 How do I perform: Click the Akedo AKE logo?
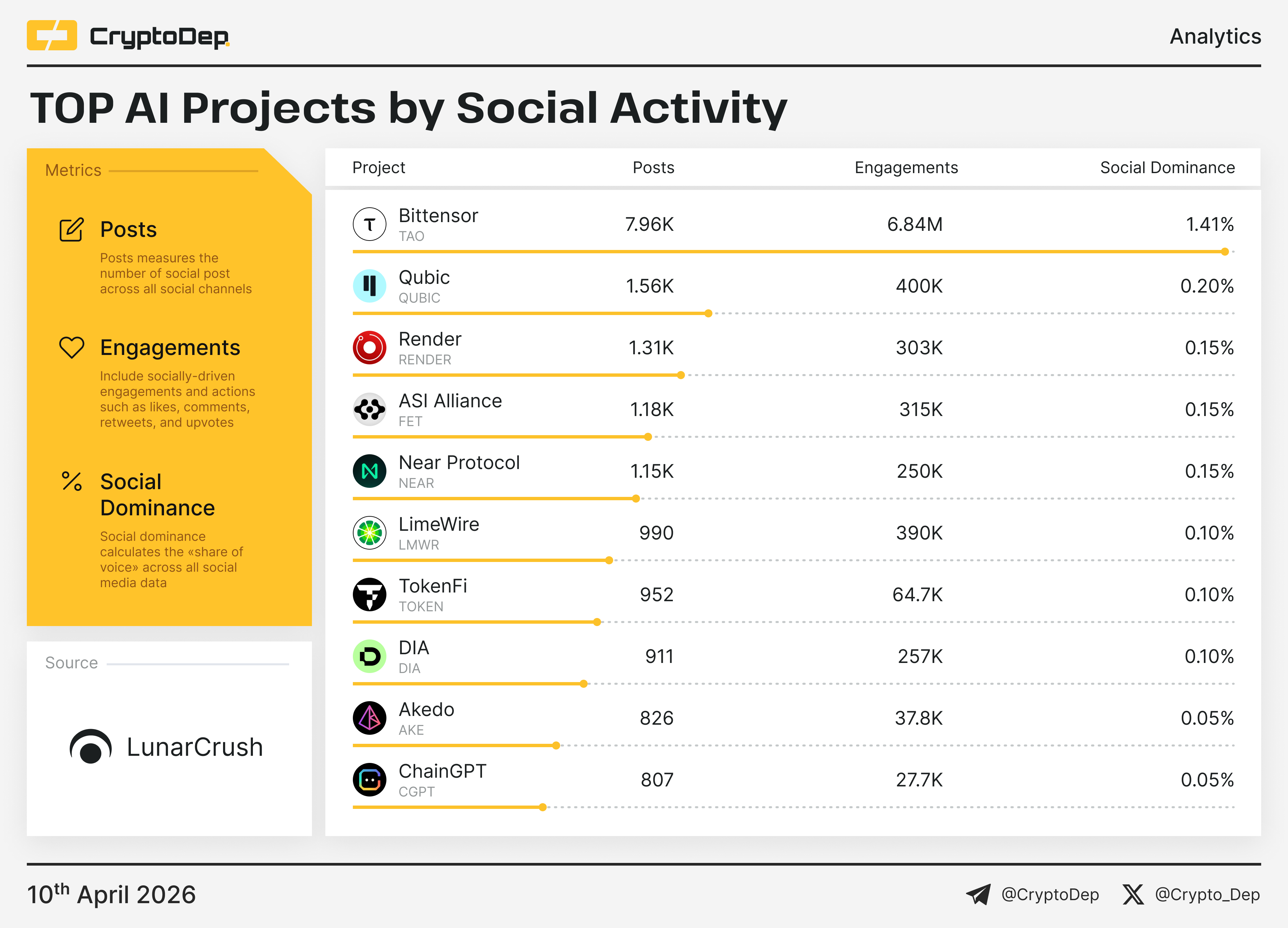click(x=369, y=718)
